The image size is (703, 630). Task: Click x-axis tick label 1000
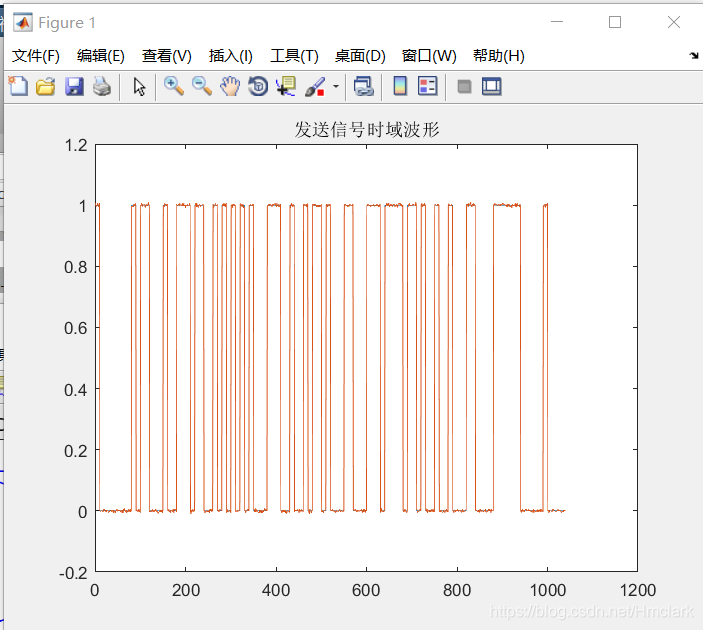tap(547, 590)
